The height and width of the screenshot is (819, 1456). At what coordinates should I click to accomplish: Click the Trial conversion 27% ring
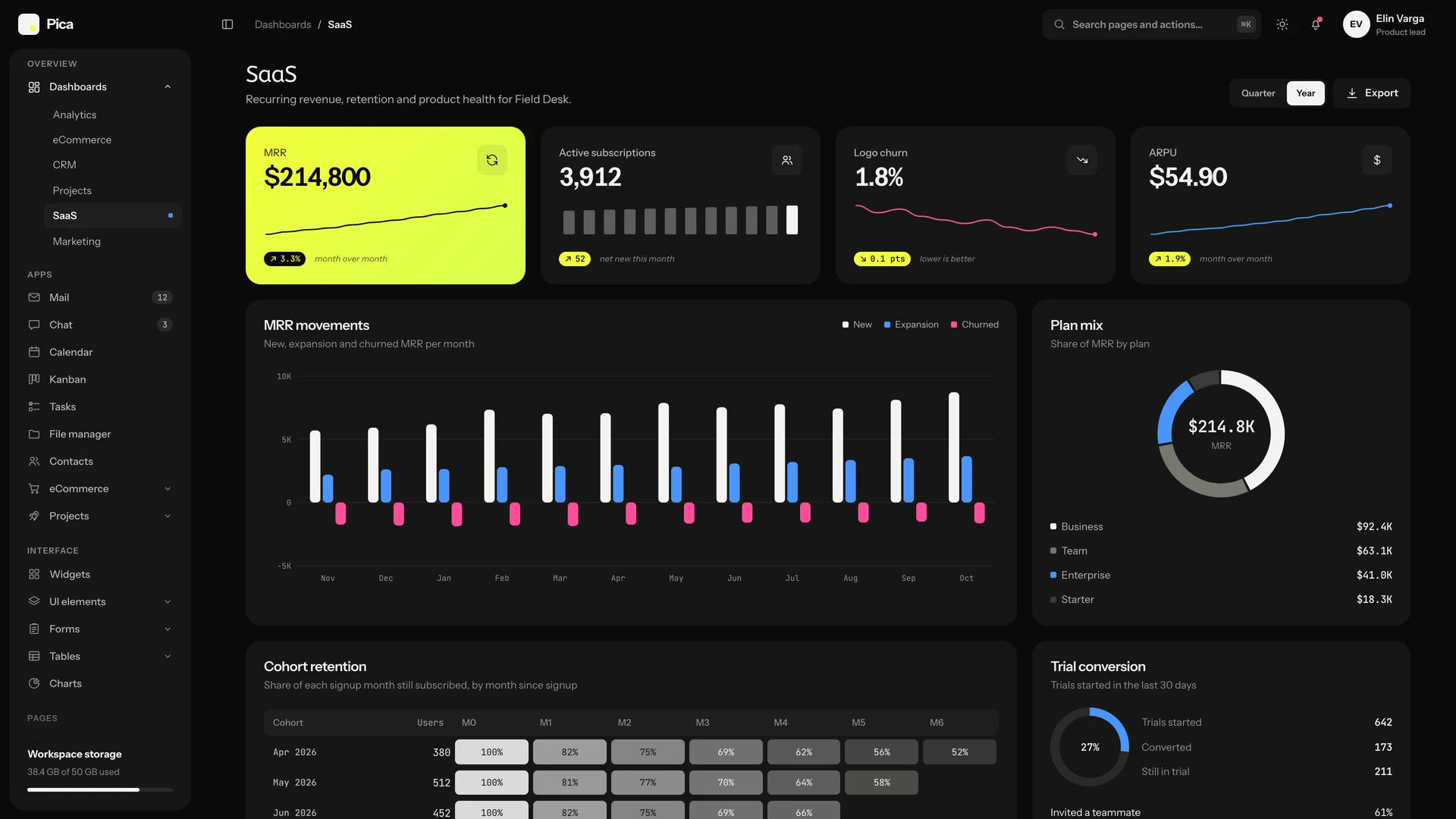pyautogui.click(x=1090, y=747)
